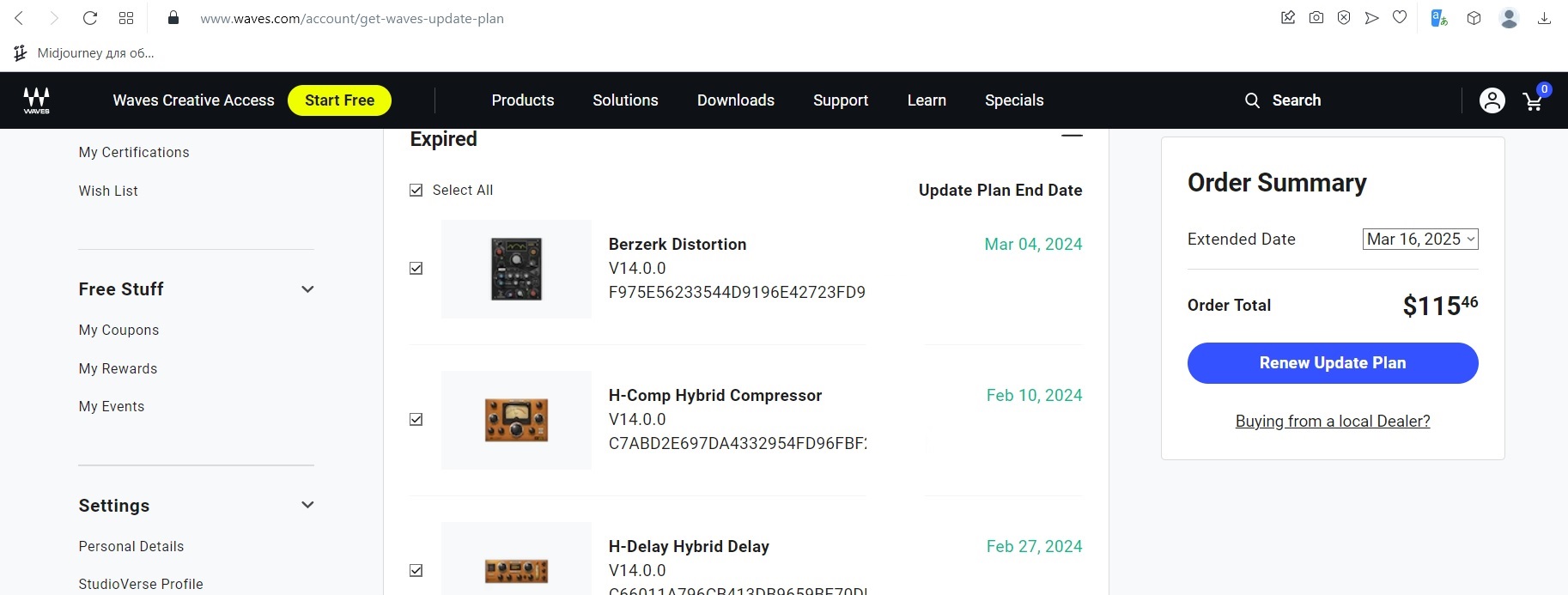This screenshot has width=1568, height=595.
Task: Open the shopping cart
Action: [1533, 101]
